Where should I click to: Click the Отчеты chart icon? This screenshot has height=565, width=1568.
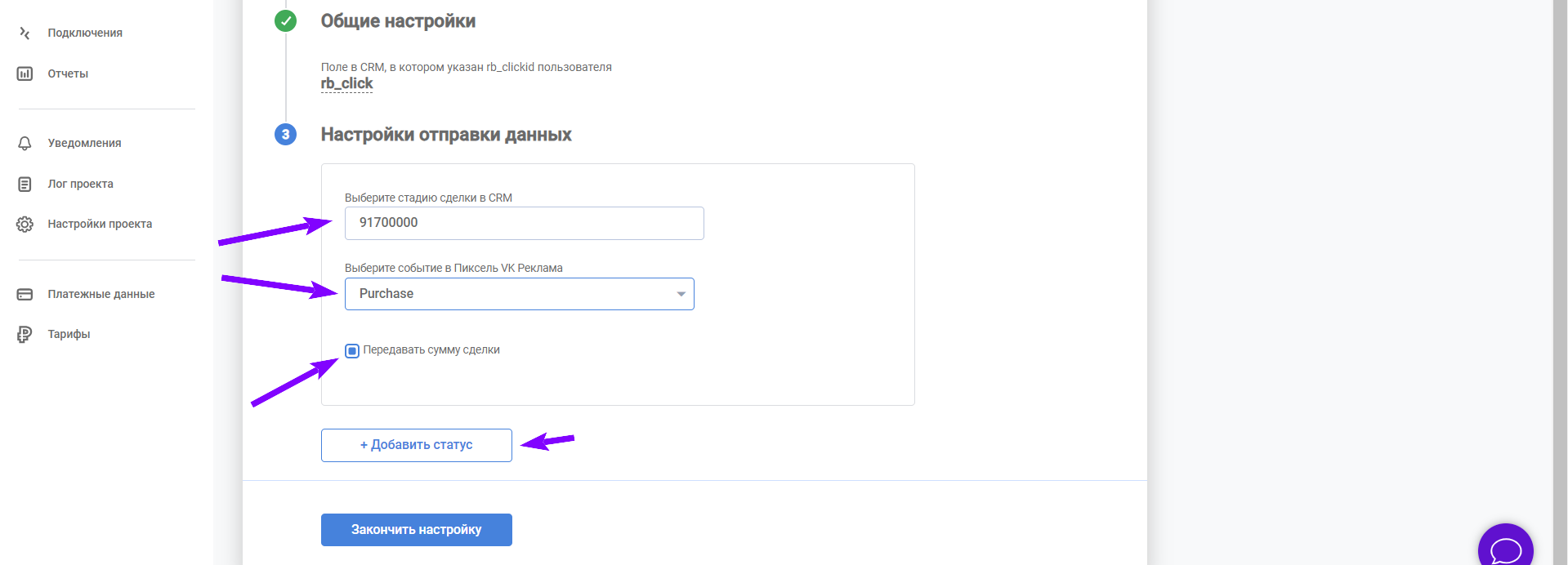point(25,73)
